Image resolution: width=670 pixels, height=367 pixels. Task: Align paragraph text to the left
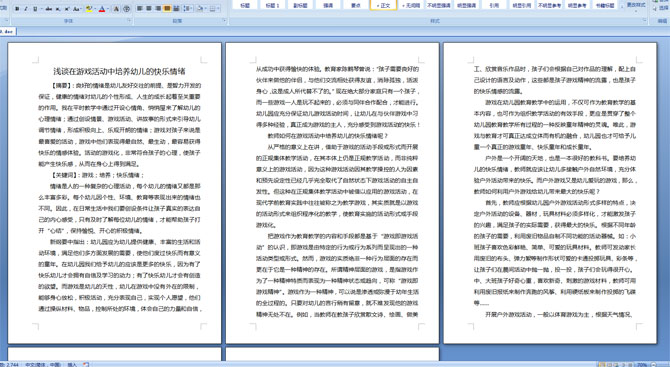[140, 8]
